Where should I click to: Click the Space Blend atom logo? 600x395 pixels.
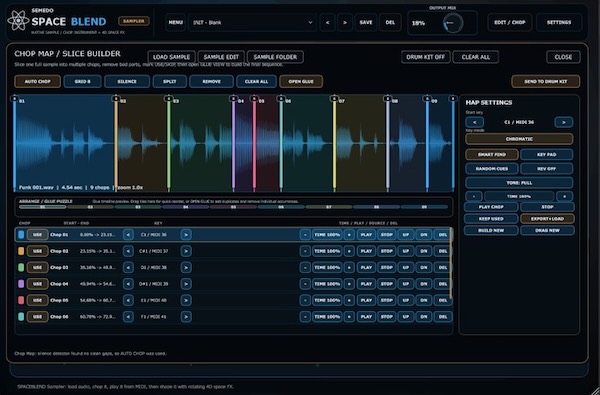[18, 21]
